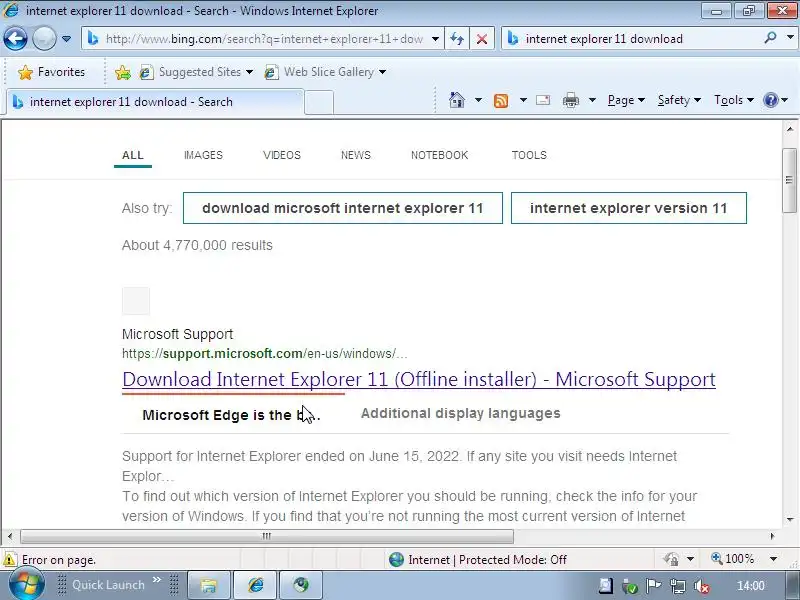Click the blue Help question mark icon

click(x=770, y=100)
